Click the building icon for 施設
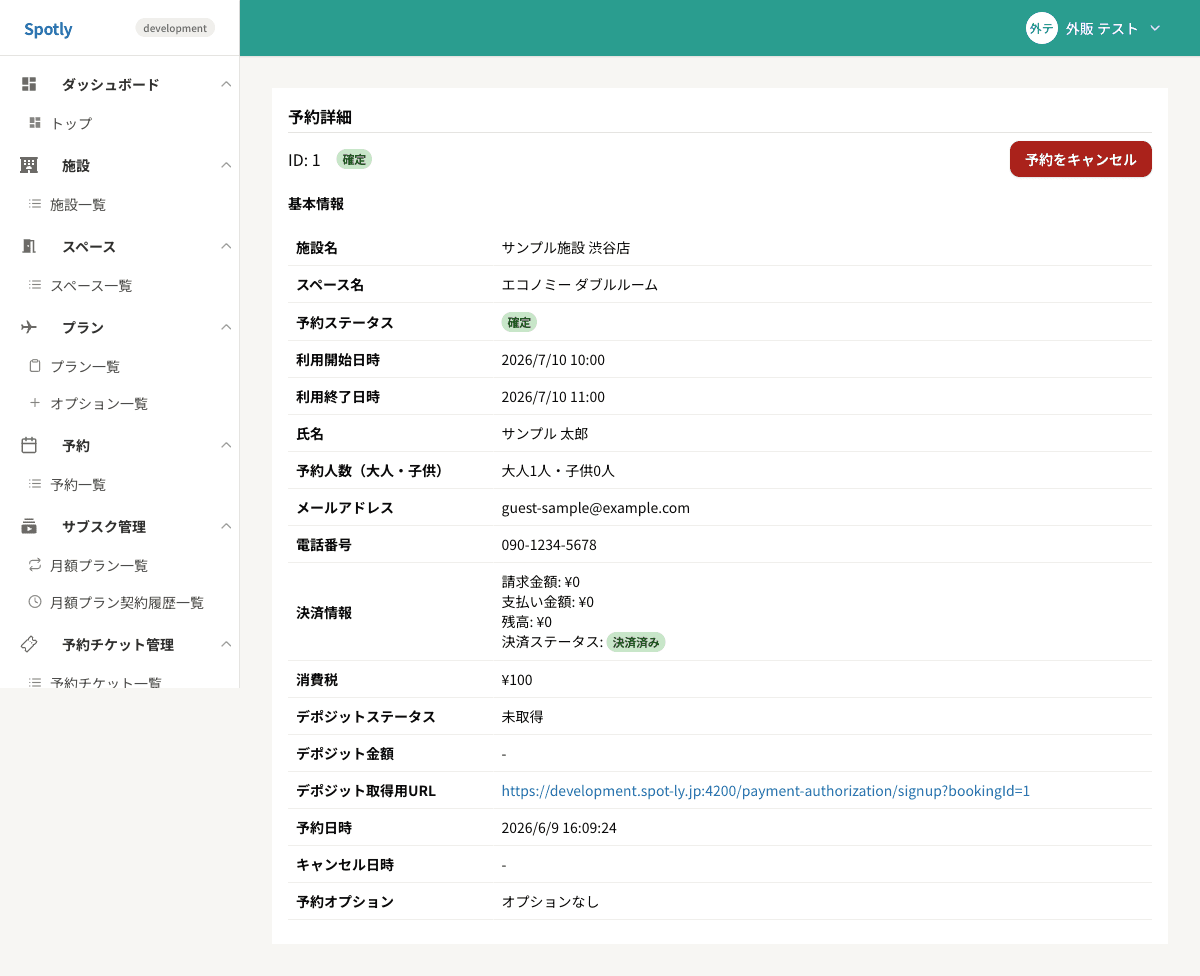 pos(29,165)
